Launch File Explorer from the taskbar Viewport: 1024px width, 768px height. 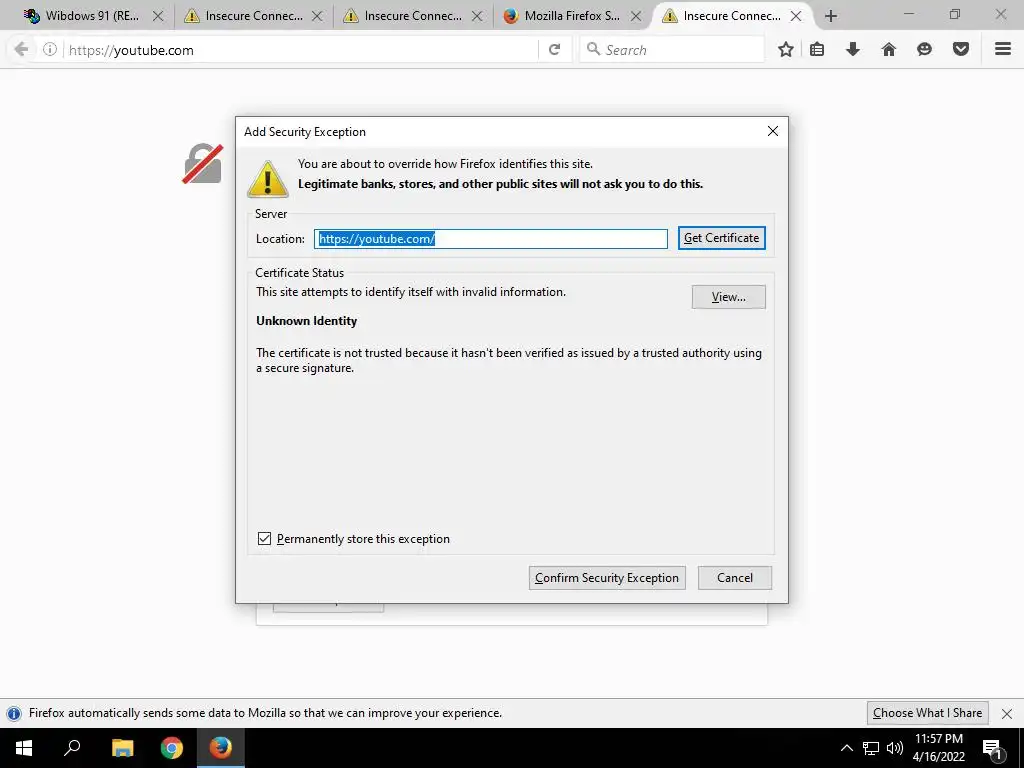pos(122,748)
